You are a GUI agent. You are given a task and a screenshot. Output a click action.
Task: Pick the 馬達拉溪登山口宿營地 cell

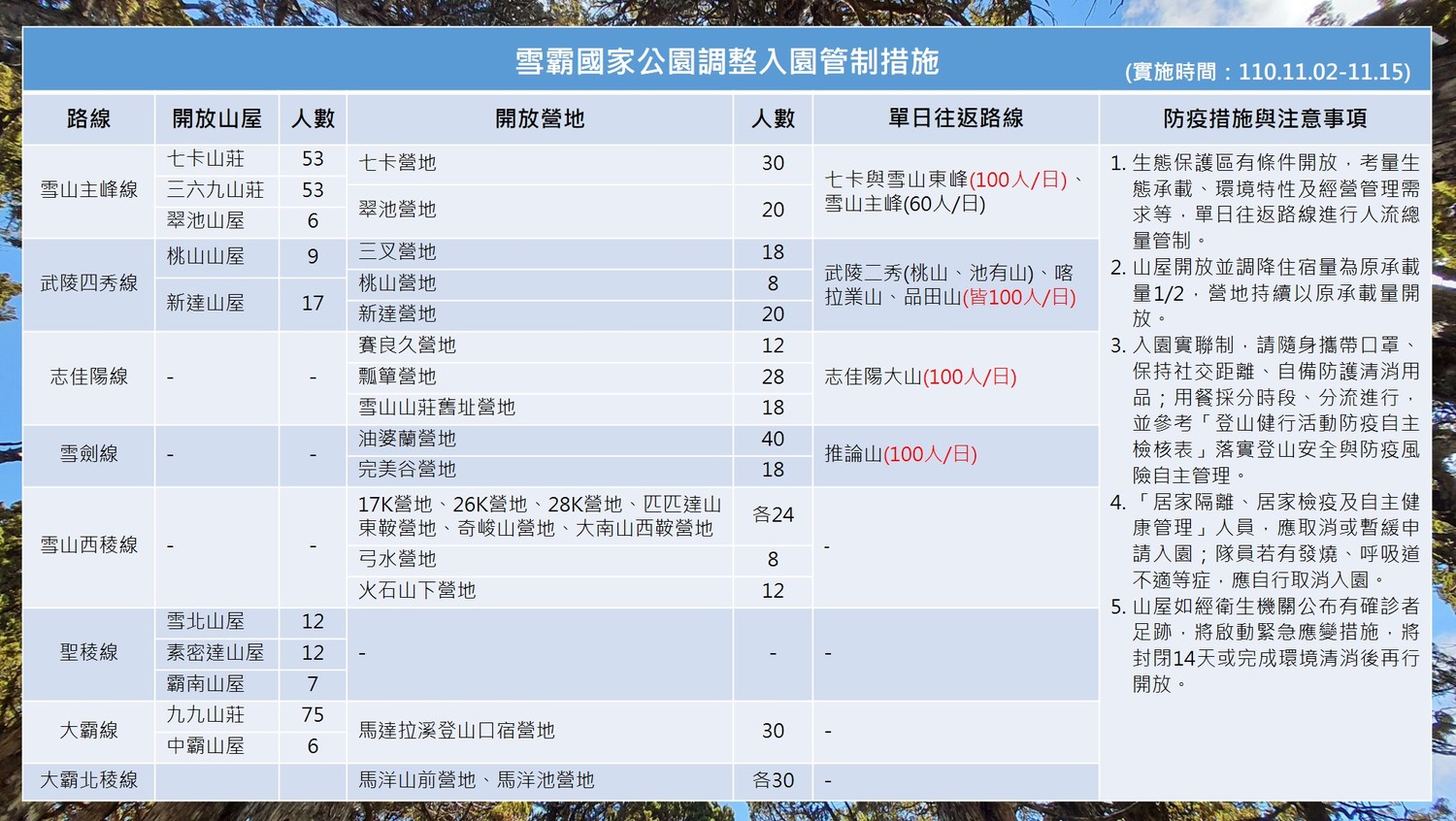click(x=540, y=731)
